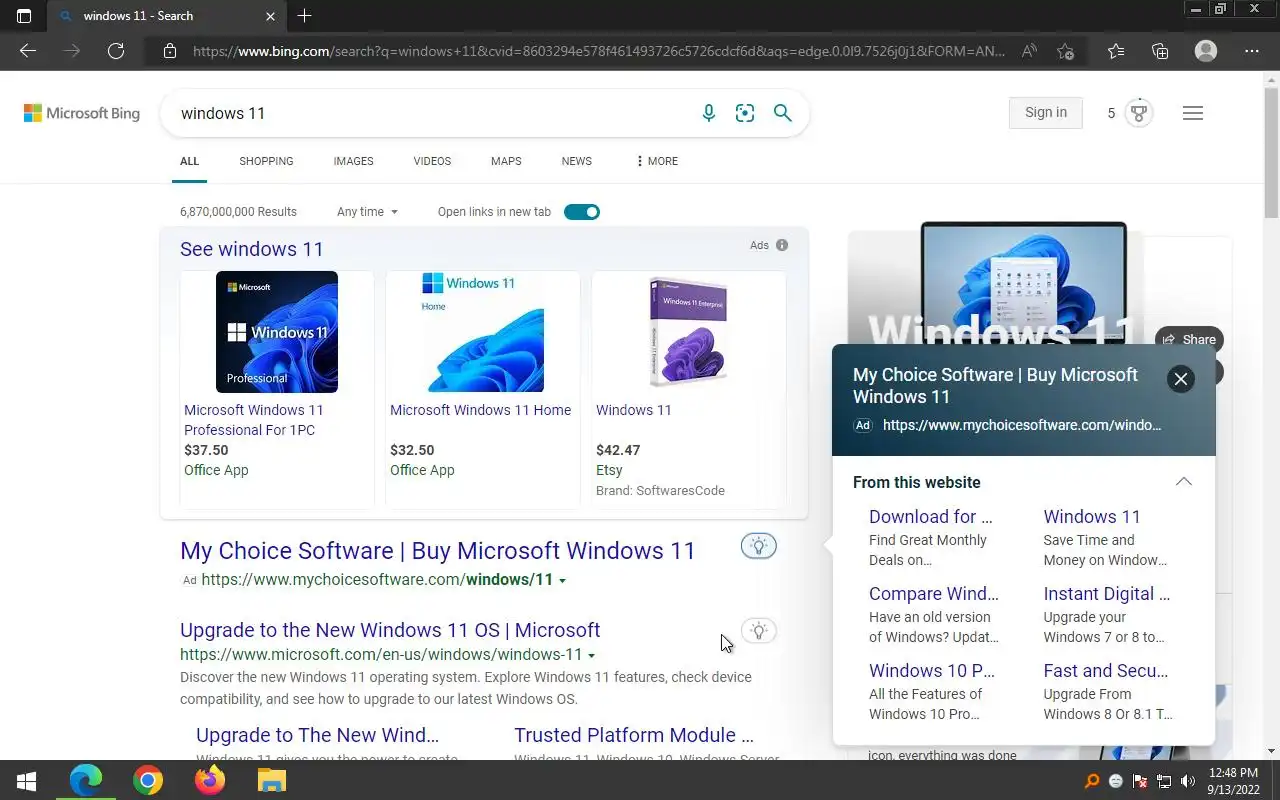Click the Read aloud icon in the address bar
Image resolution: width=1280 pixels, height=800 pixels.
pyautogui.click(x=1029, y=51)
